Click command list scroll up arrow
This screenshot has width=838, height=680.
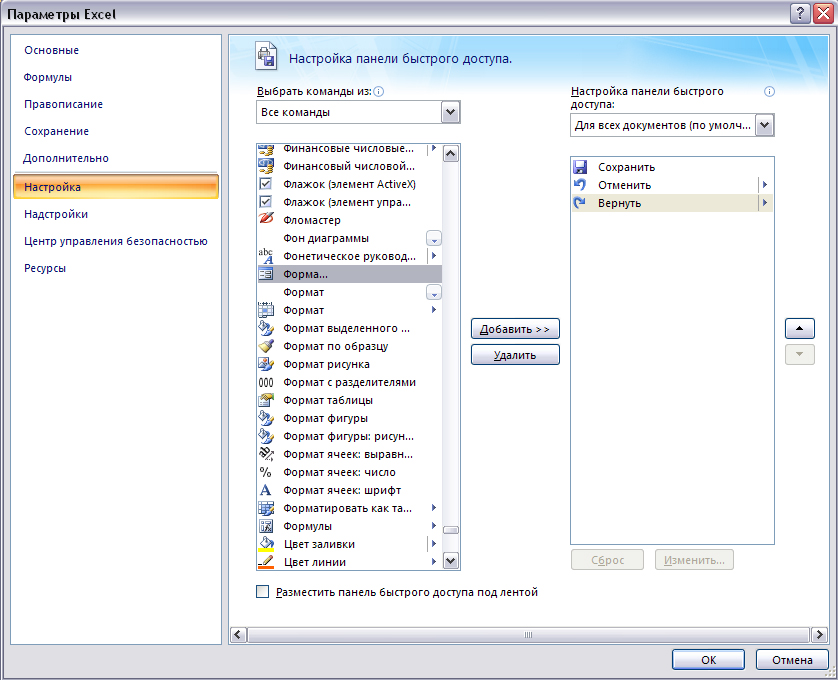(451, 154)
